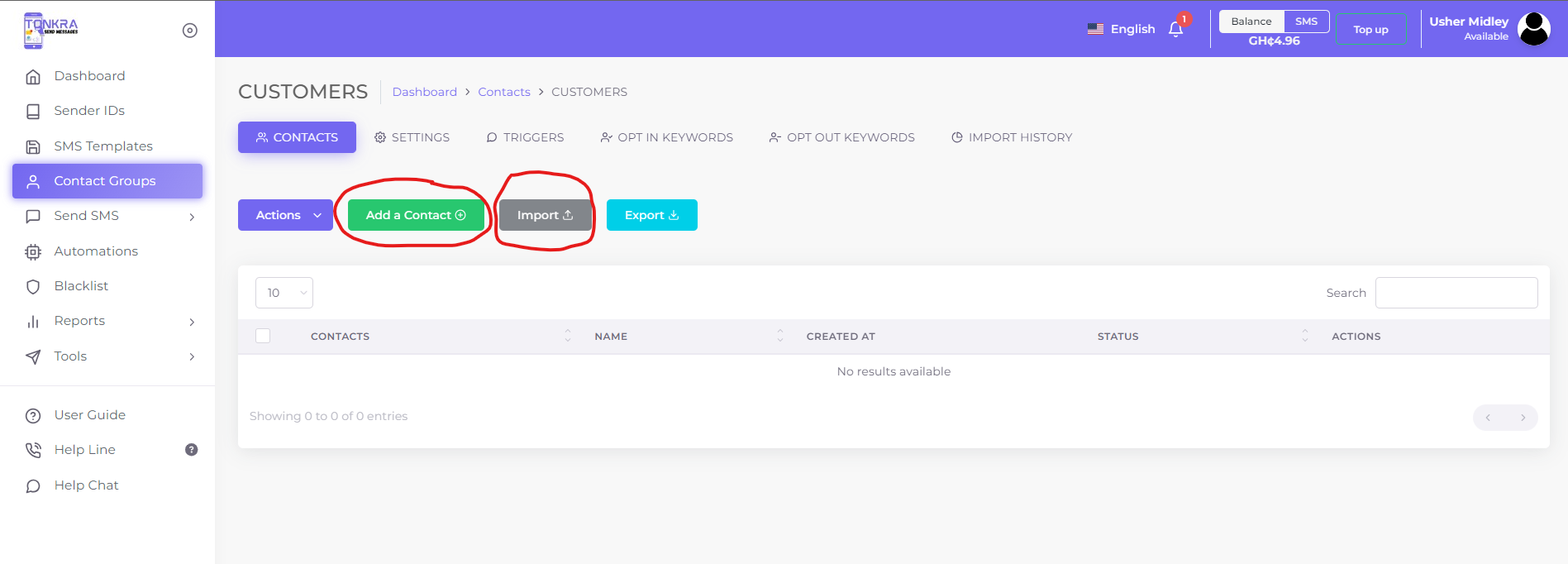The height and width of the screenshot is (564, 1568).
Task: Open Help Chat in the sidebar
Action: [86, 485]
